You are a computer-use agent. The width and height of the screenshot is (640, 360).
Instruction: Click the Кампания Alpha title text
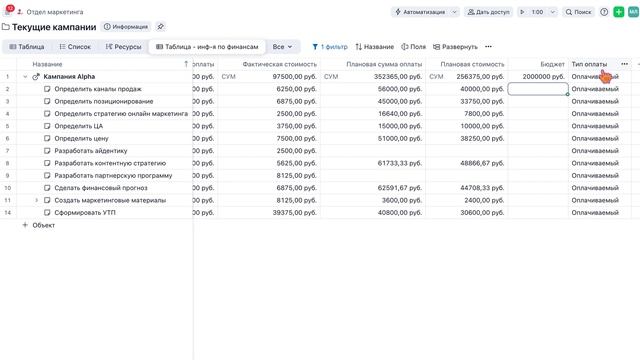tap(69, 76)
